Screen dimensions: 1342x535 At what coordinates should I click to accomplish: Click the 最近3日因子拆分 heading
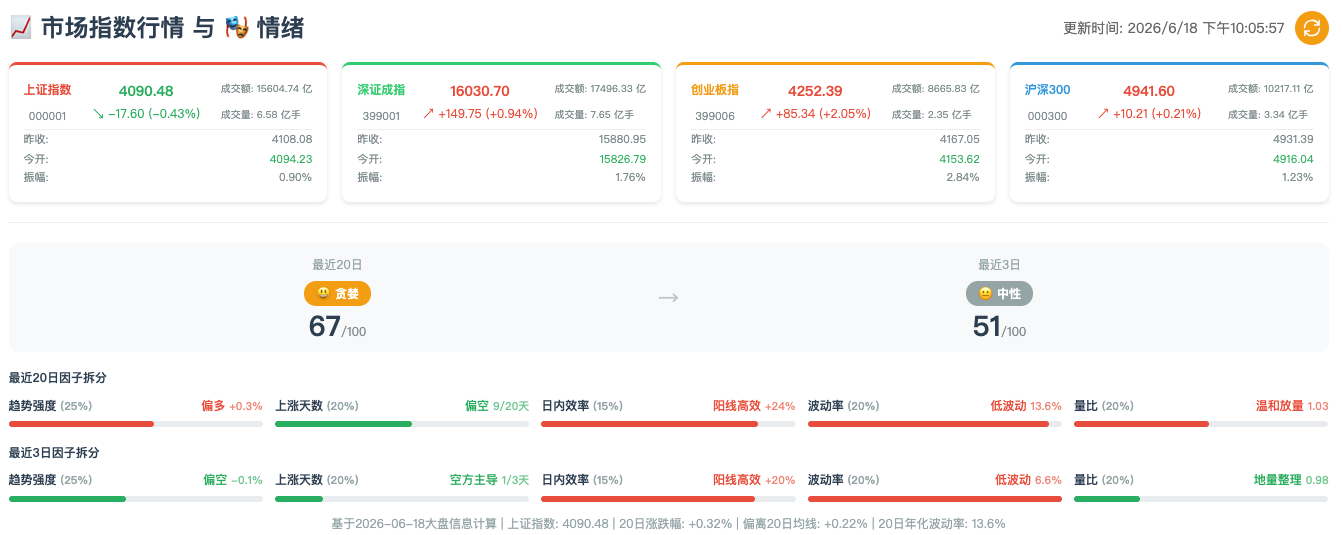(x=54, y=452)
